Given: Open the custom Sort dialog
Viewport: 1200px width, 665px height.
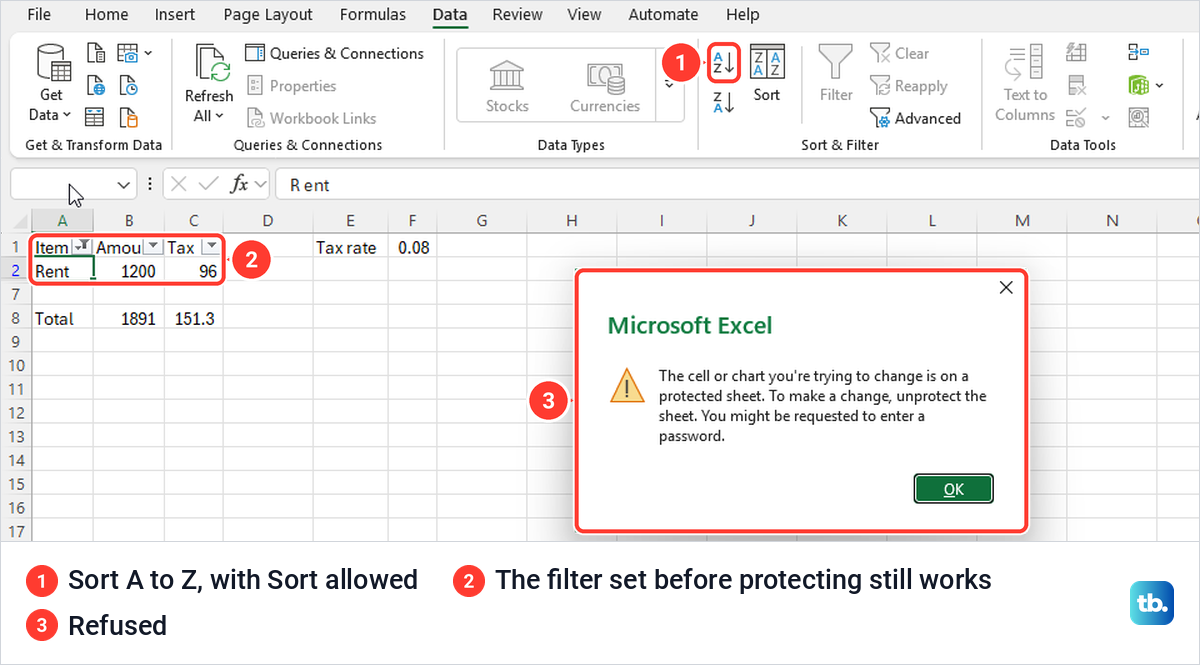Looking at the screenshot, I should coord(767,73).
